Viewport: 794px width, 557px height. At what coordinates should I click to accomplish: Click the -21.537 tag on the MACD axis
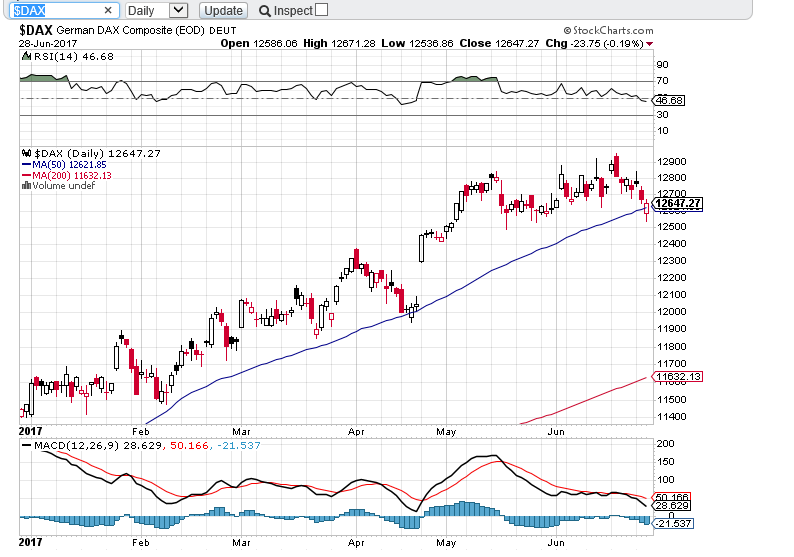(673, 523)
